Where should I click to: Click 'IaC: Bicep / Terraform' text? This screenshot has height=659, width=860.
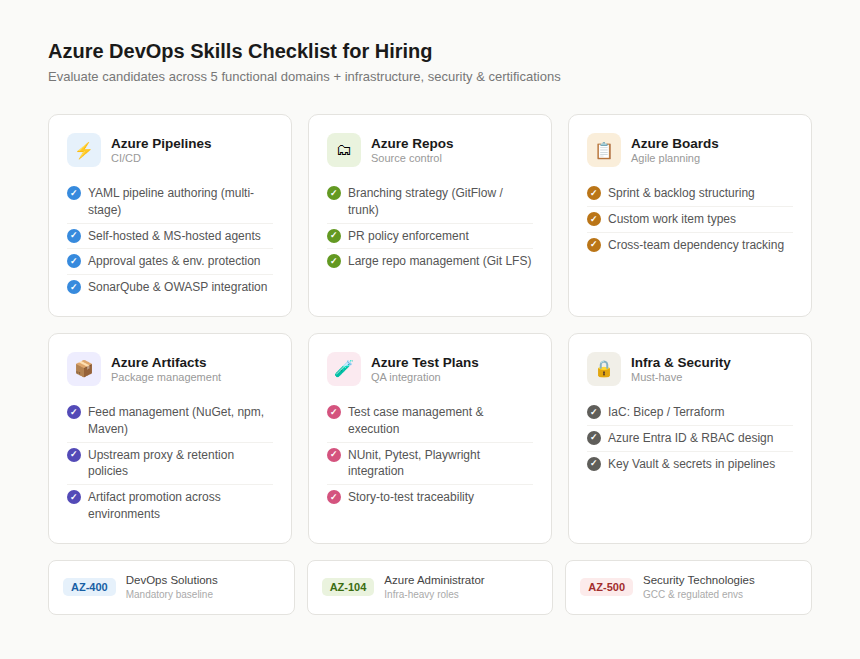point(666,412)
